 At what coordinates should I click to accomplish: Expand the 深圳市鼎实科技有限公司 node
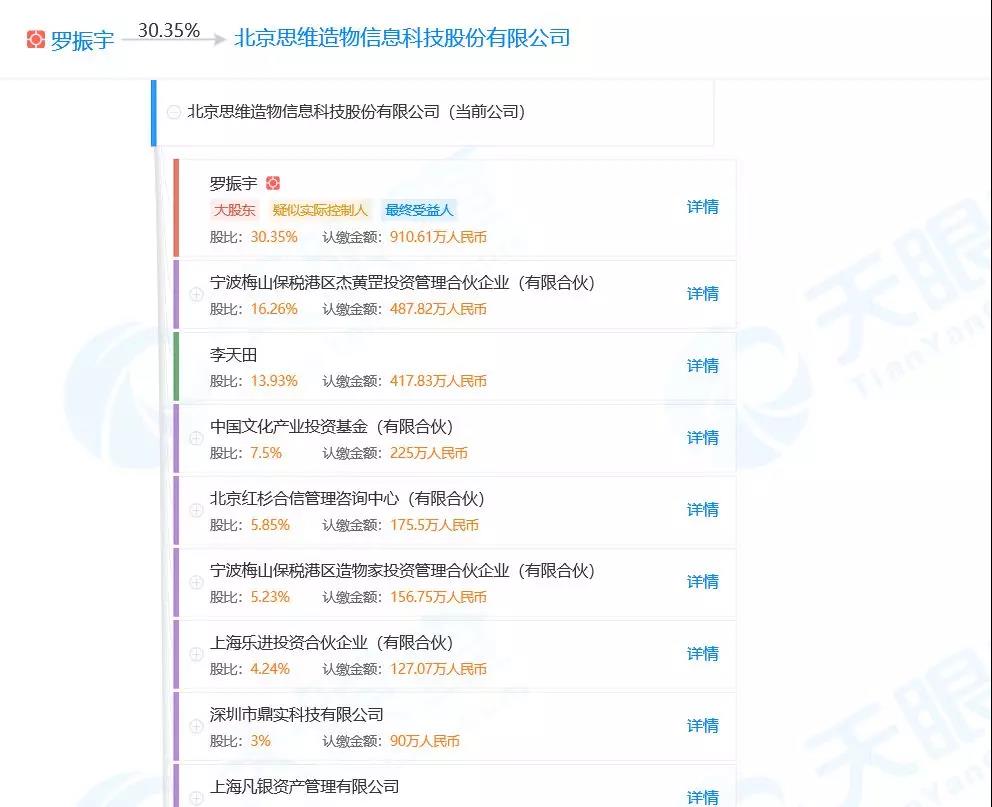196,726
